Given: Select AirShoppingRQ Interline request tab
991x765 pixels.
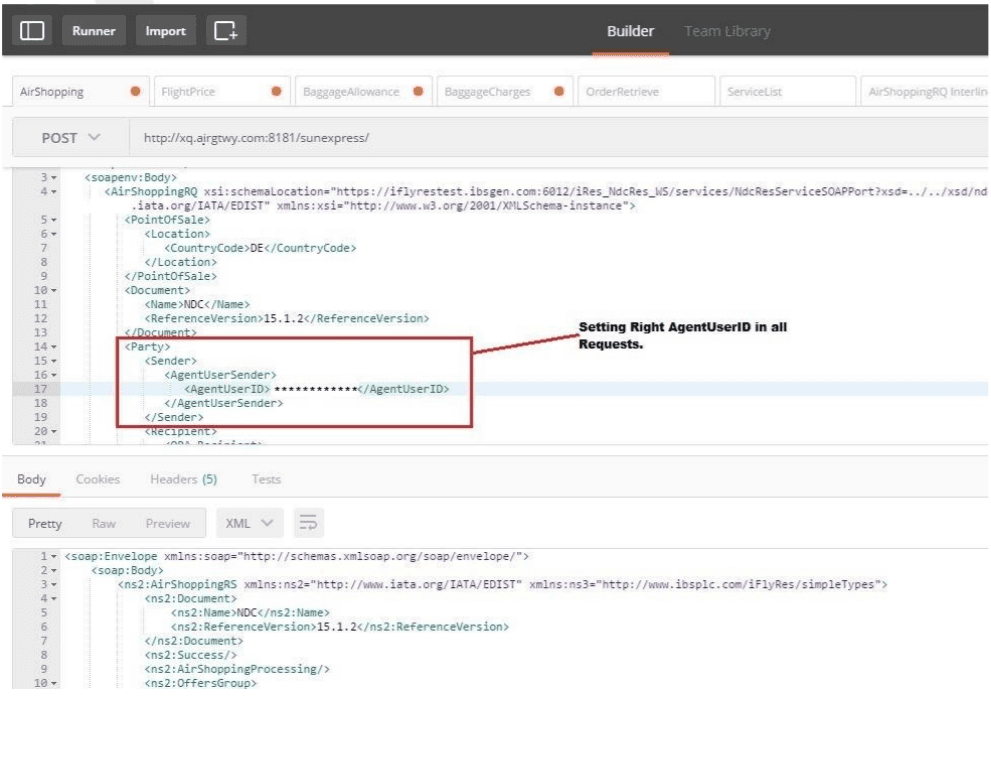Looking at the screenshot, I should click(925, 92).
